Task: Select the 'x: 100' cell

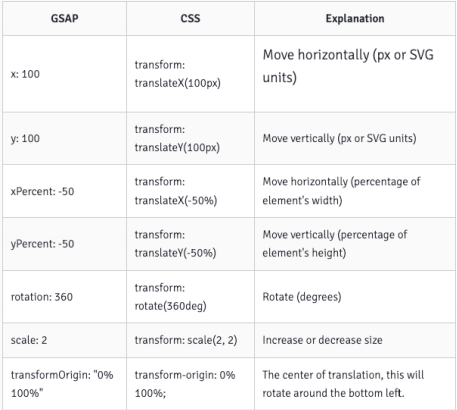Action: click(x=64, y=74)
